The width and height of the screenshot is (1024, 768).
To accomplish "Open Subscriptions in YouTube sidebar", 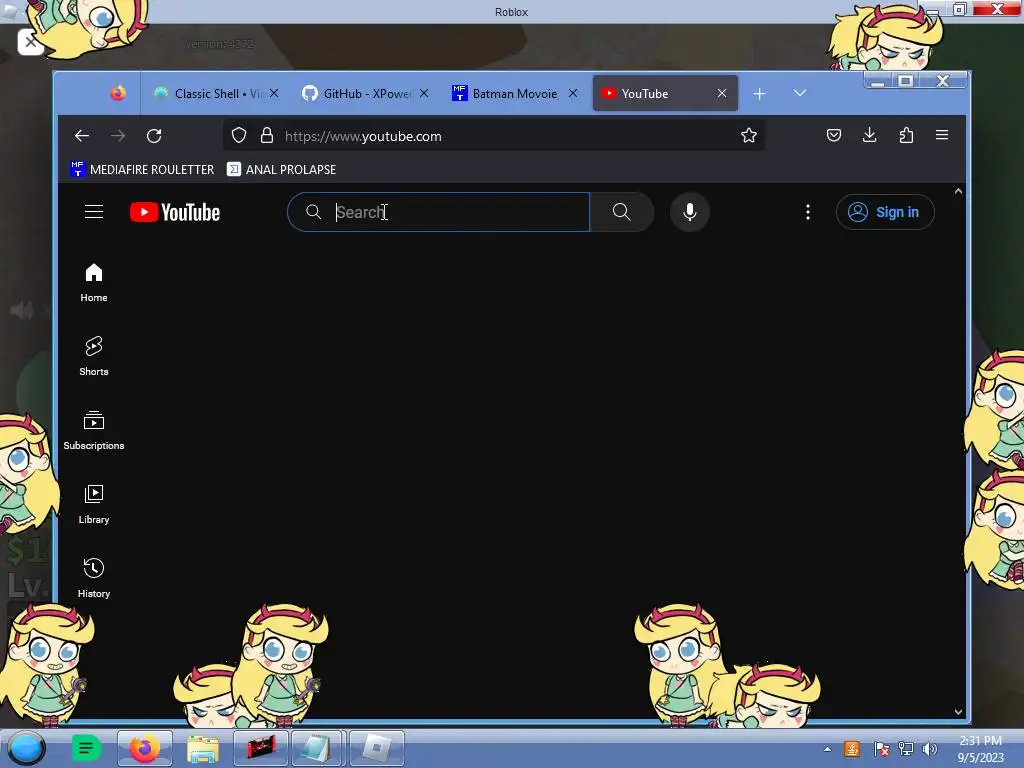I will click(x=94, y=430).
